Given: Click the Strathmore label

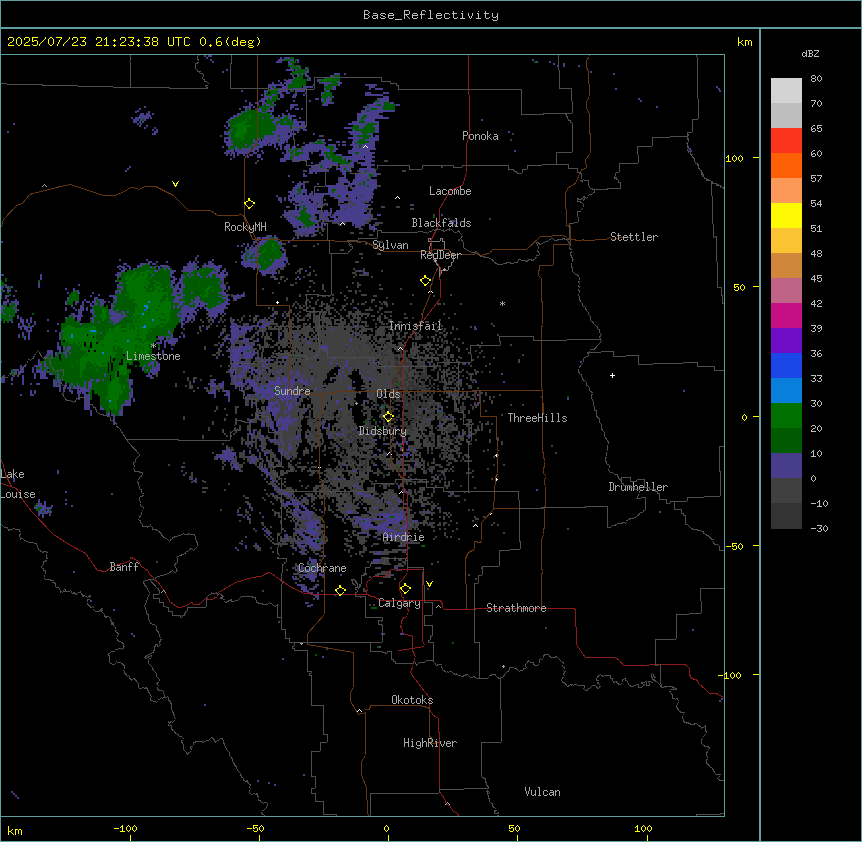Looking at the screenshot, I should pos(516,608).
